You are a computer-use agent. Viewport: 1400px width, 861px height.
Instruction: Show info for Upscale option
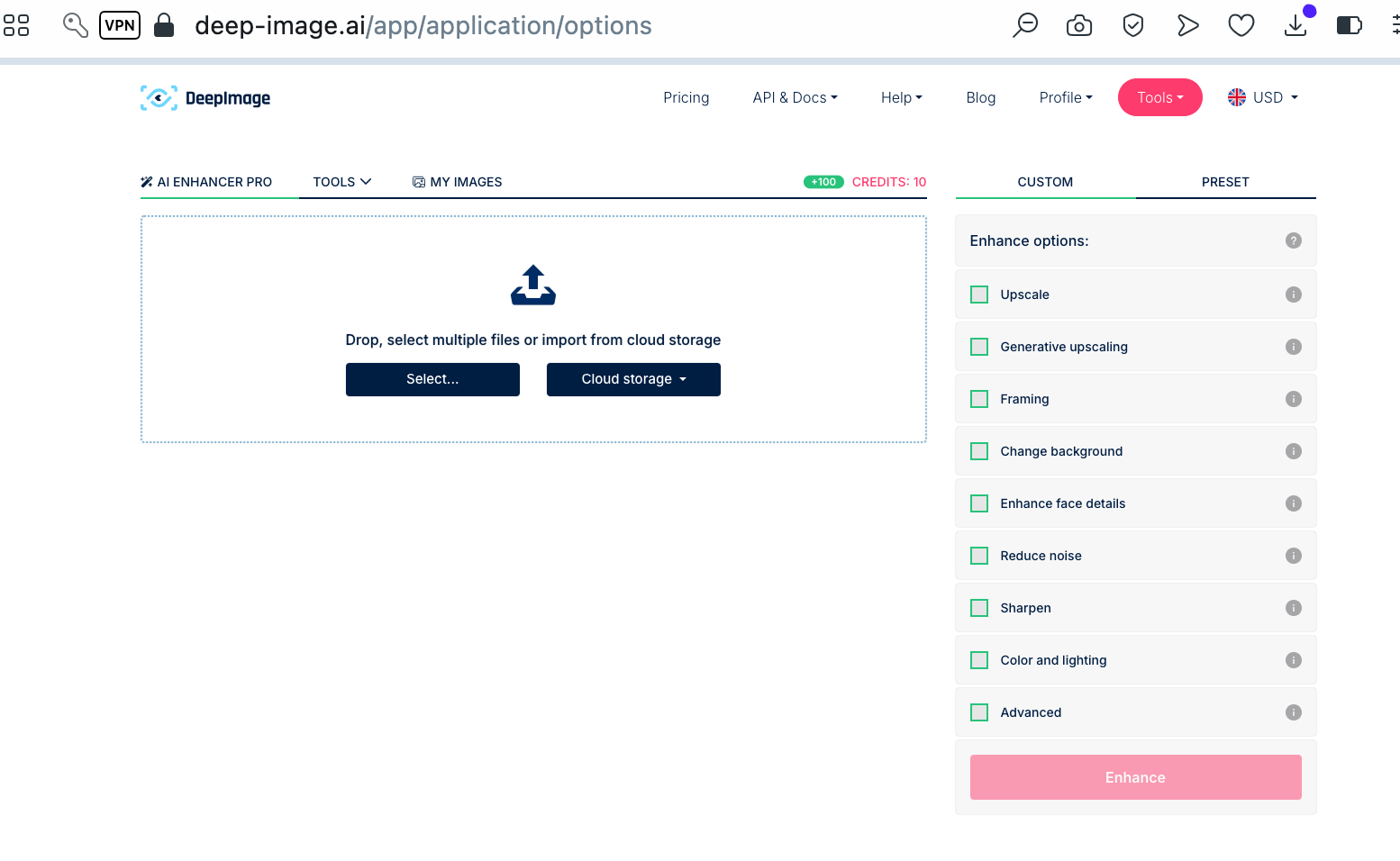tap(1294, 295)
